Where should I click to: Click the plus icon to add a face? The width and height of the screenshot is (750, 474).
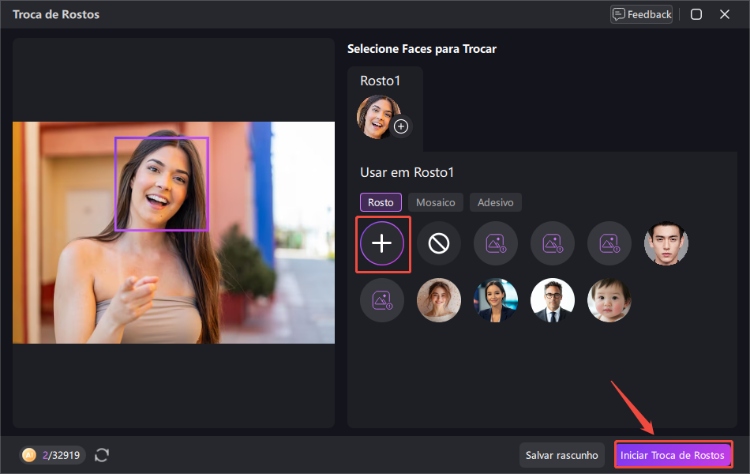(x=382, y=243)
